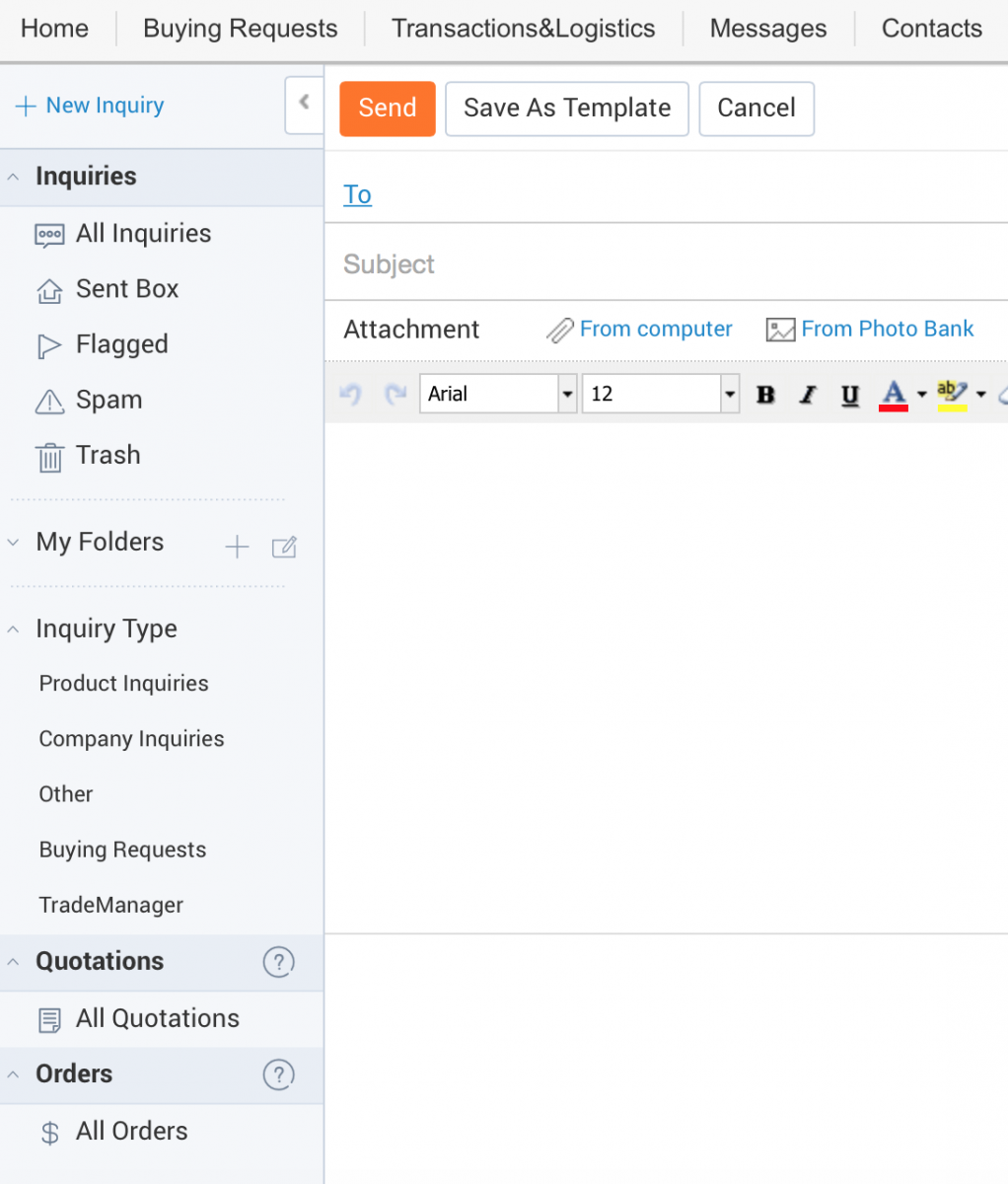
Task: Open the font size 12 dropdown
Action: [729, 395]
